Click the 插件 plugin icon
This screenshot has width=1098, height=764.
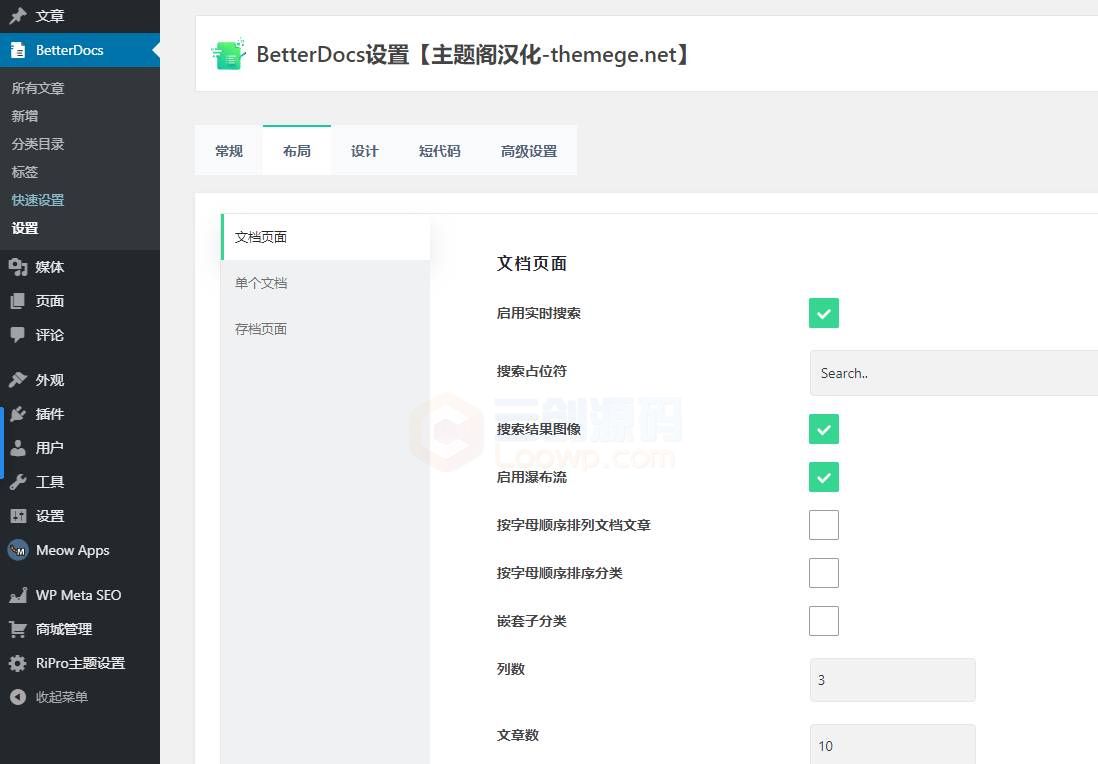coord(18,414)
